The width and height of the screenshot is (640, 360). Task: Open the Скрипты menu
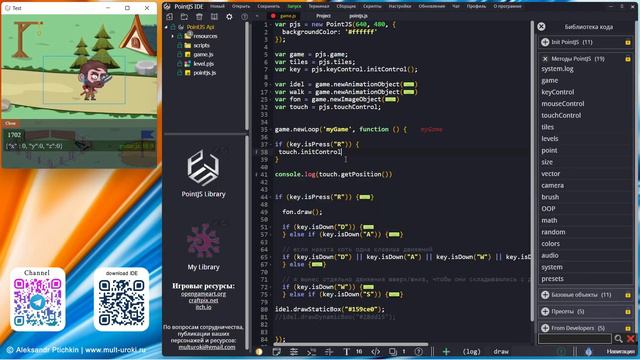point(372,6)
